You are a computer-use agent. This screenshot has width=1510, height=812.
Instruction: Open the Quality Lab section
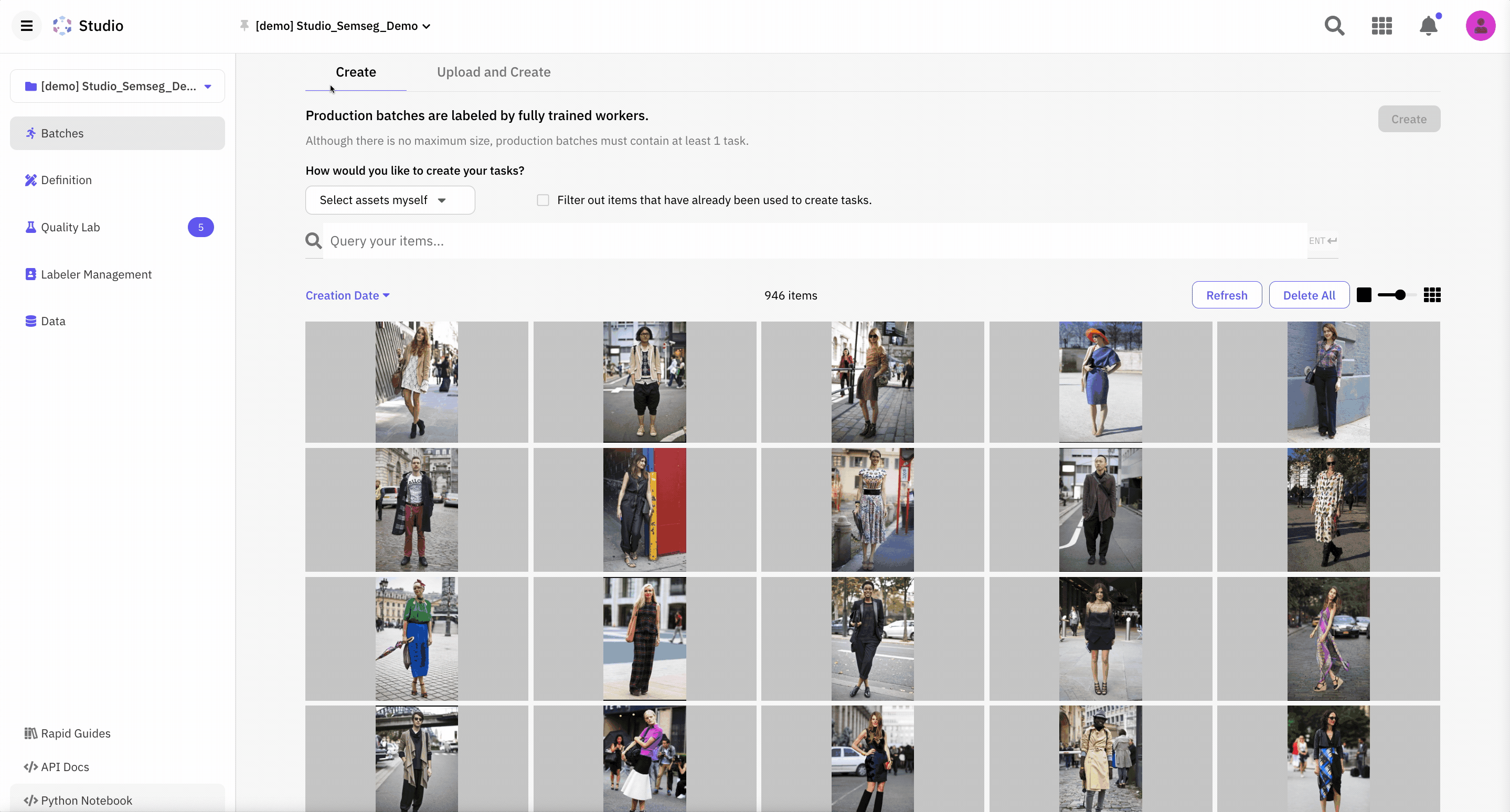tap(70, 227)
